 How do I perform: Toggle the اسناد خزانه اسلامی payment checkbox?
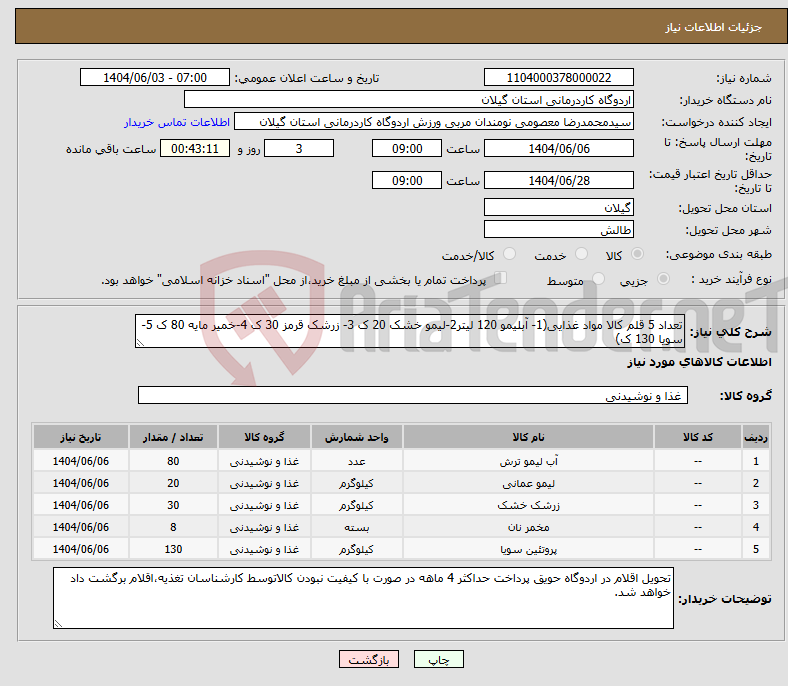tap(501, 279)
